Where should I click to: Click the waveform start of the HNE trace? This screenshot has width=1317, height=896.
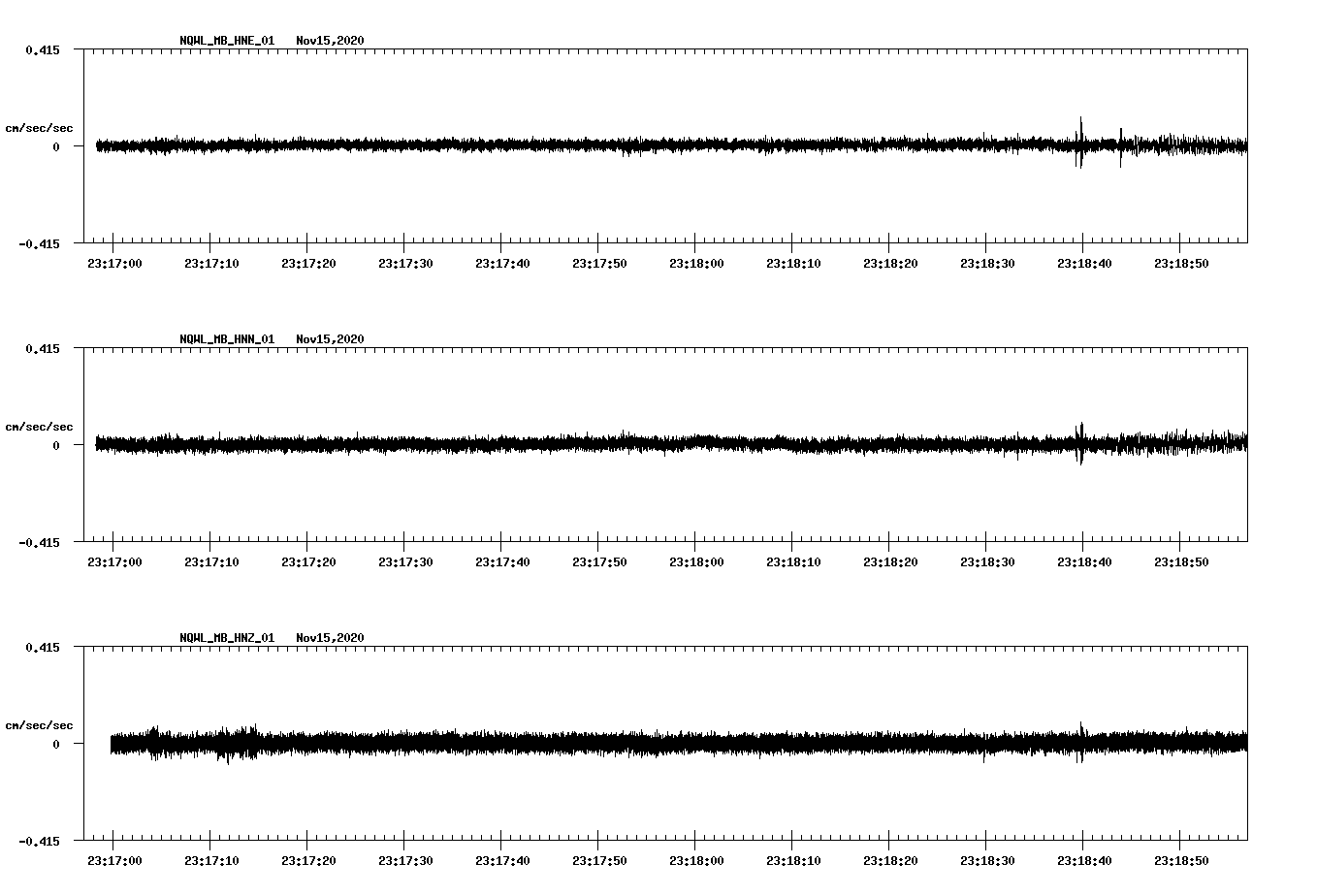point(97,145)
